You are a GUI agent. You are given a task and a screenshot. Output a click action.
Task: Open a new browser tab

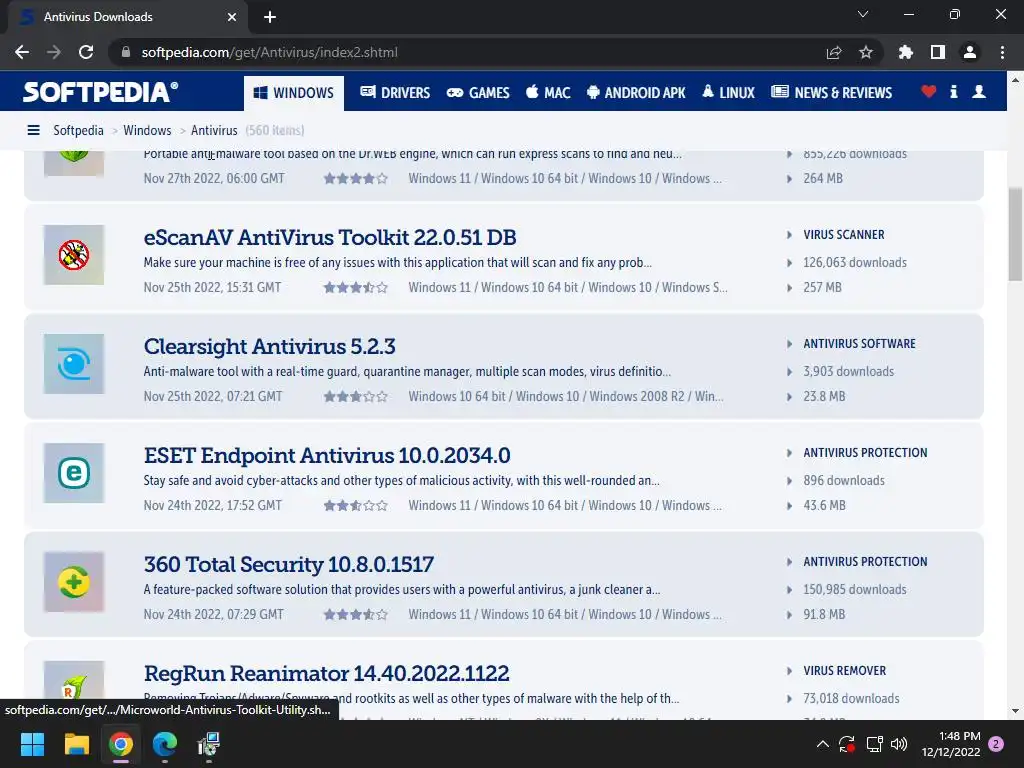pyautogui.click(x=270, y=17)
